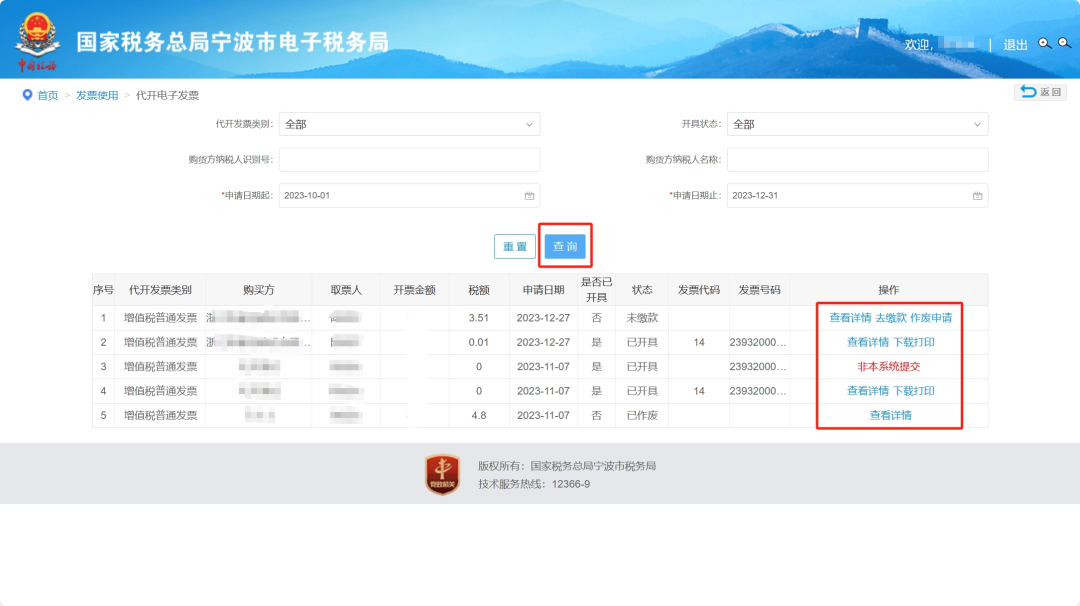Click the 申请日期 column header
The width and height of the screenshot is (1080, 606).
[543, 290]
